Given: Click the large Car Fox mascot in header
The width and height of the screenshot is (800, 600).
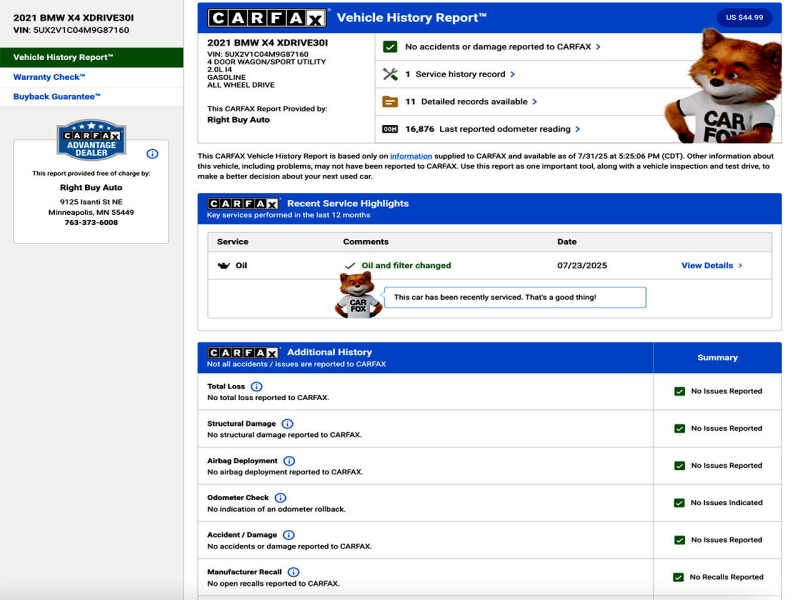Looking at the screenshot, I should 724,87.
